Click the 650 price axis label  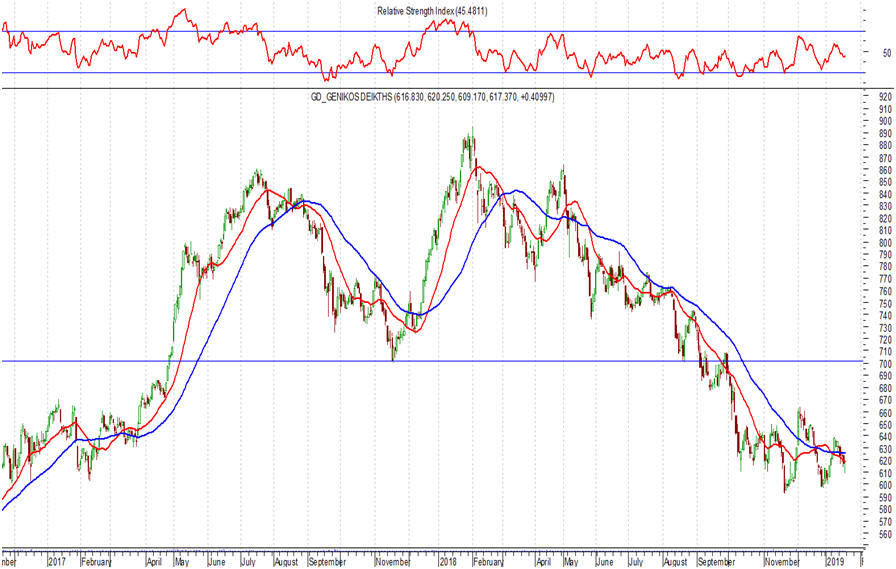tap(885, 425)
